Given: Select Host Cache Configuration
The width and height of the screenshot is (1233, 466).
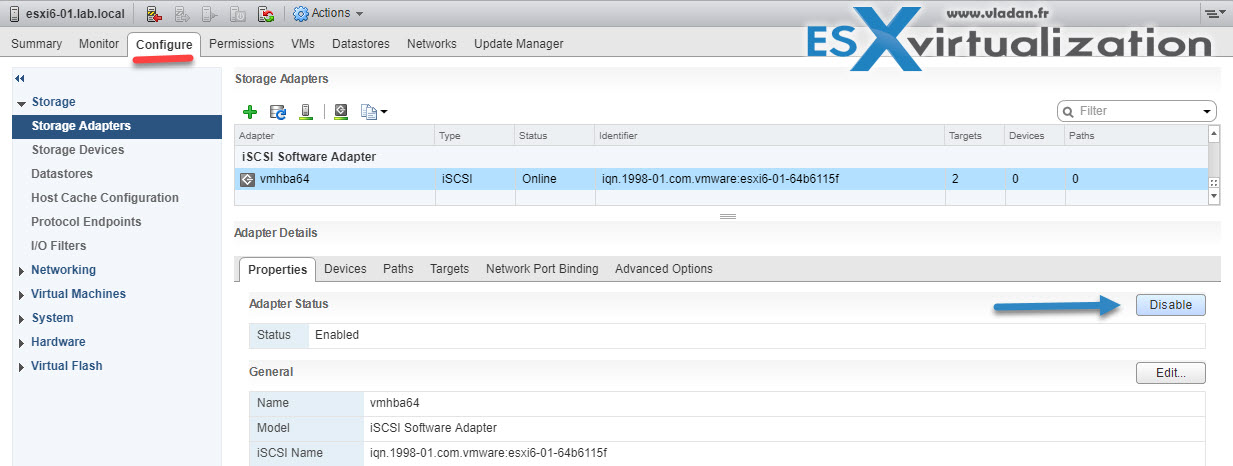Looking at the screenshot, I should tap(105, 198).
